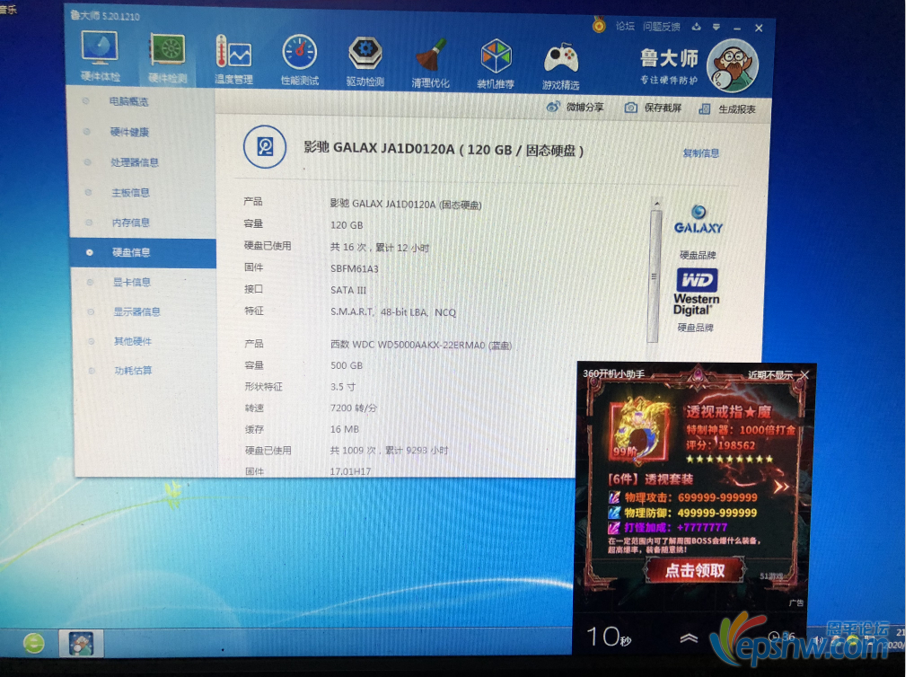The height and width of the screenshot is (677, 906).
Task: Click the hard disk icon beside GALAX title
Action: (x=265, y=147)
